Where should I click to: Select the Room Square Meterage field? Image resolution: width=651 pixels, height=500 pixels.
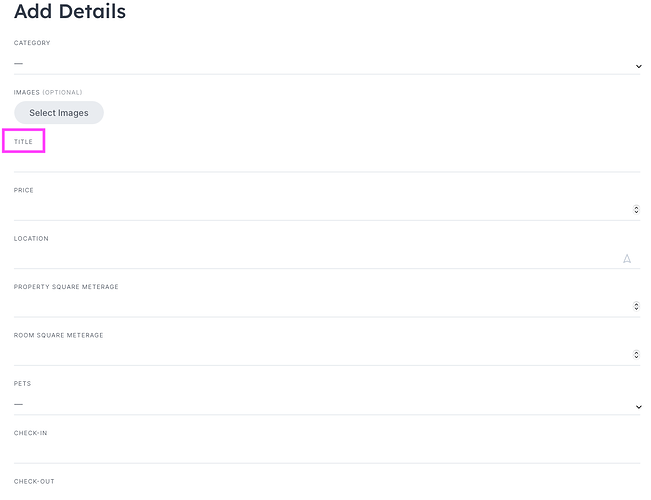(x=320, y=354)
